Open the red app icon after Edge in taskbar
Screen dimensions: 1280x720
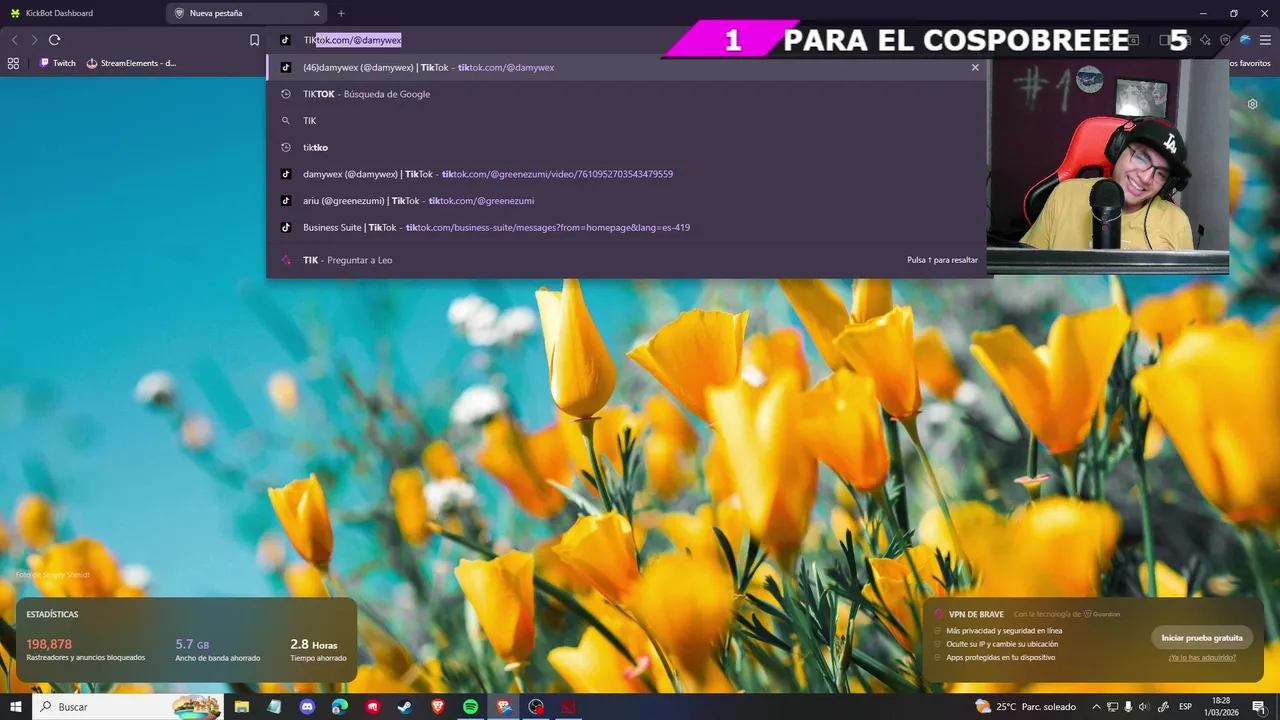[373, 706]
